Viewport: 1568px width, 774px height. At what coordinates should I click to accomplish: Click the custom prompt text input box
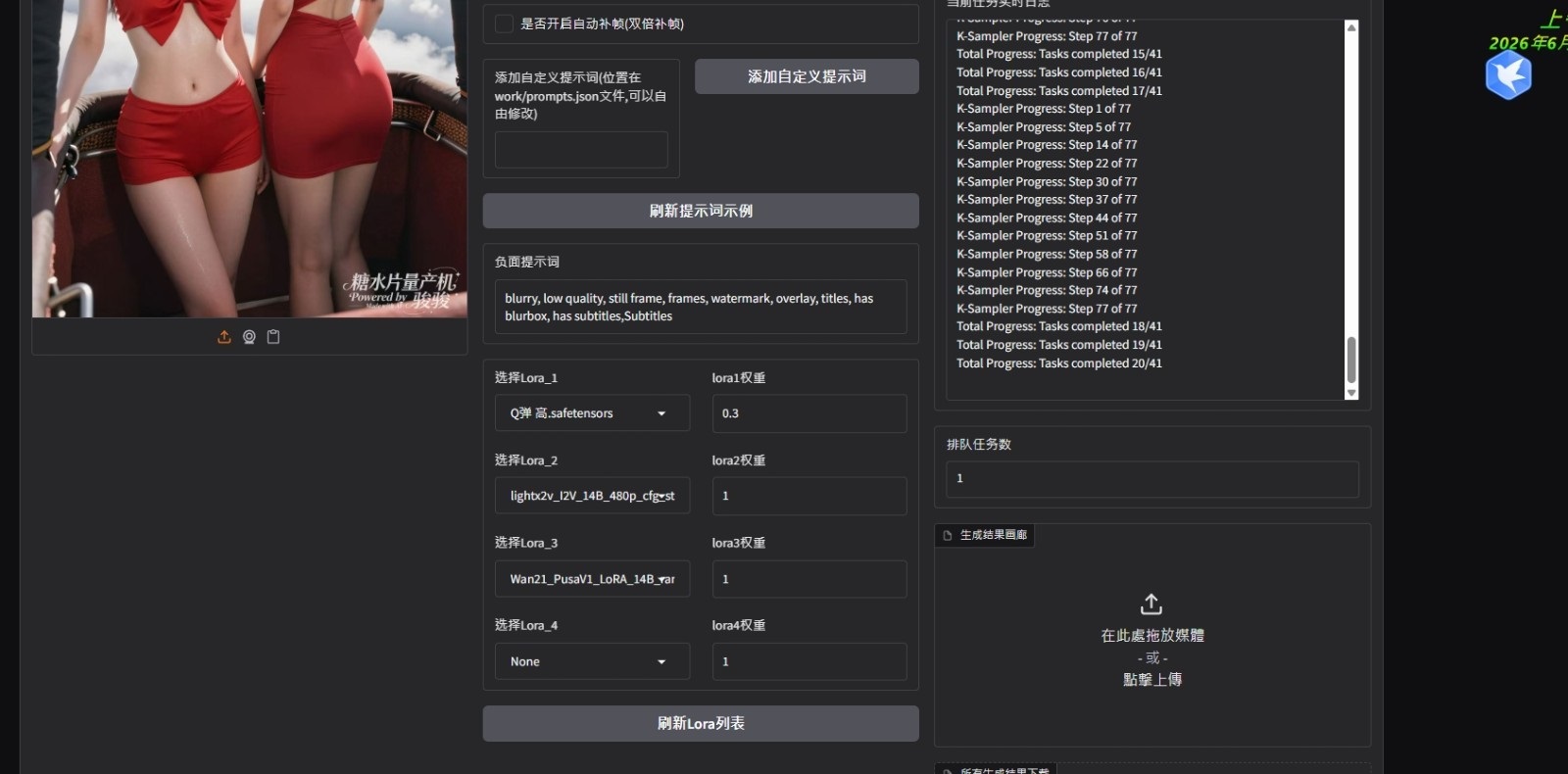click(x=581, y=150)
